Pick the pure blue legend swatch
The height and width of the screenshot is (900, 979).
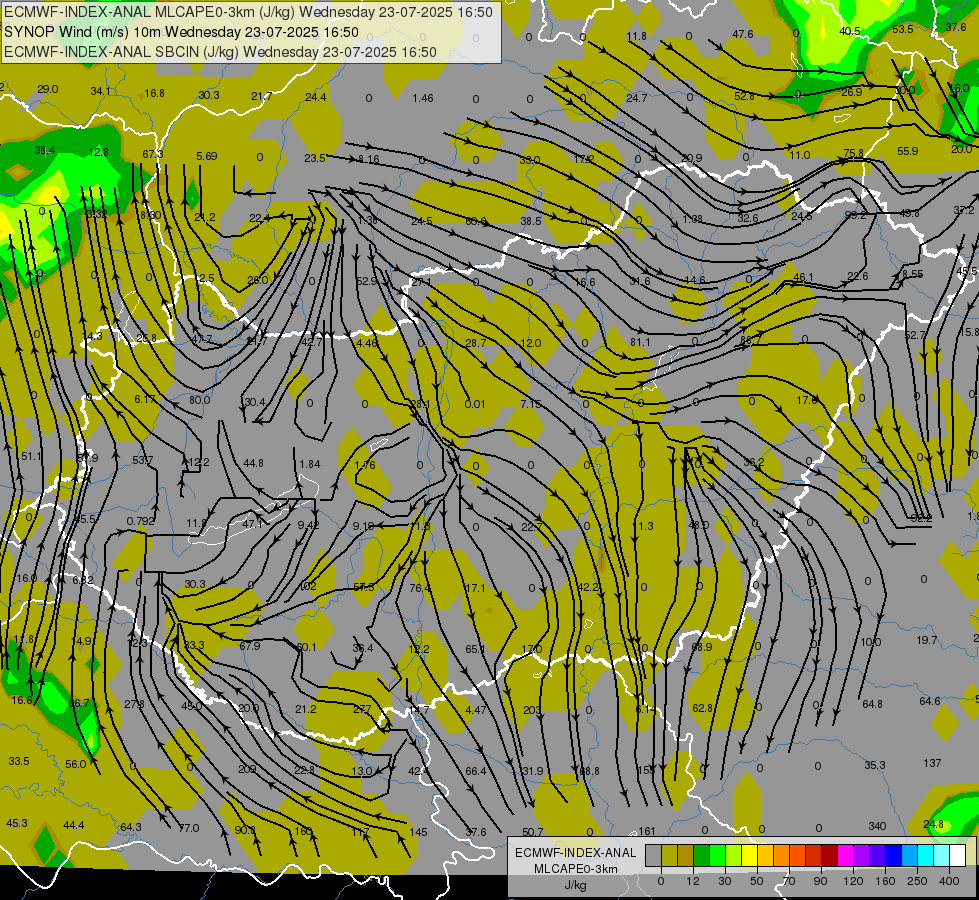[893, 855]
